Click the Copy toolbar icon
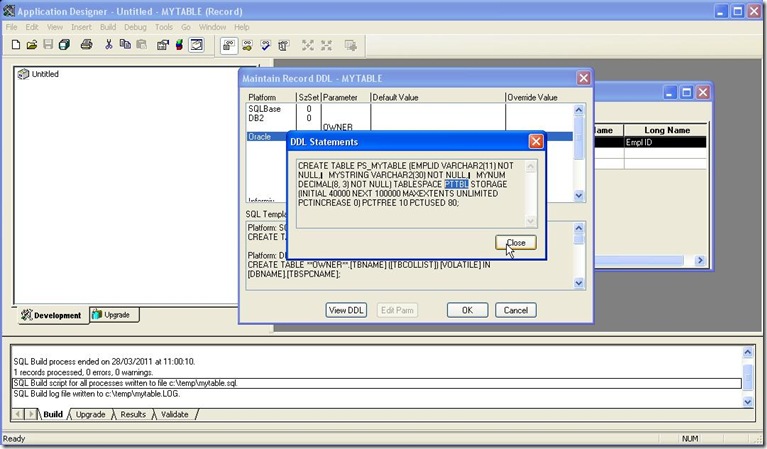Viewport: 767px width, 449px height. [x=125, y=45]
